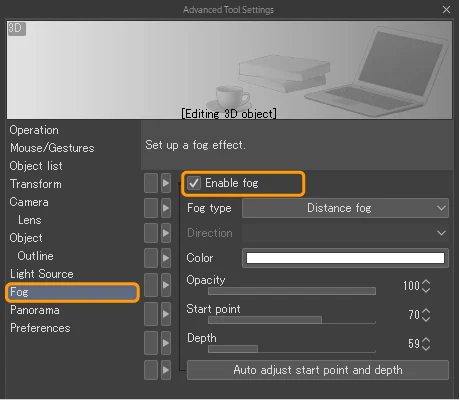This screenshot has width=460, height=400.
Task: Click the 3D object preview image
Action: point(230,70)
